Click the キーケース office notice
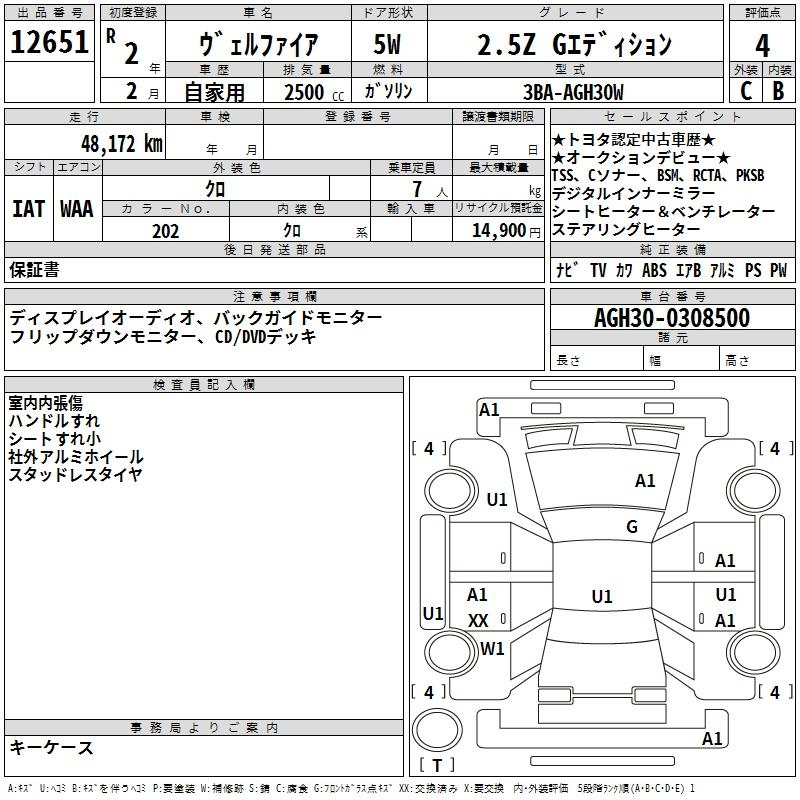Viewport: 800px width, 800px height. point(51,748)
